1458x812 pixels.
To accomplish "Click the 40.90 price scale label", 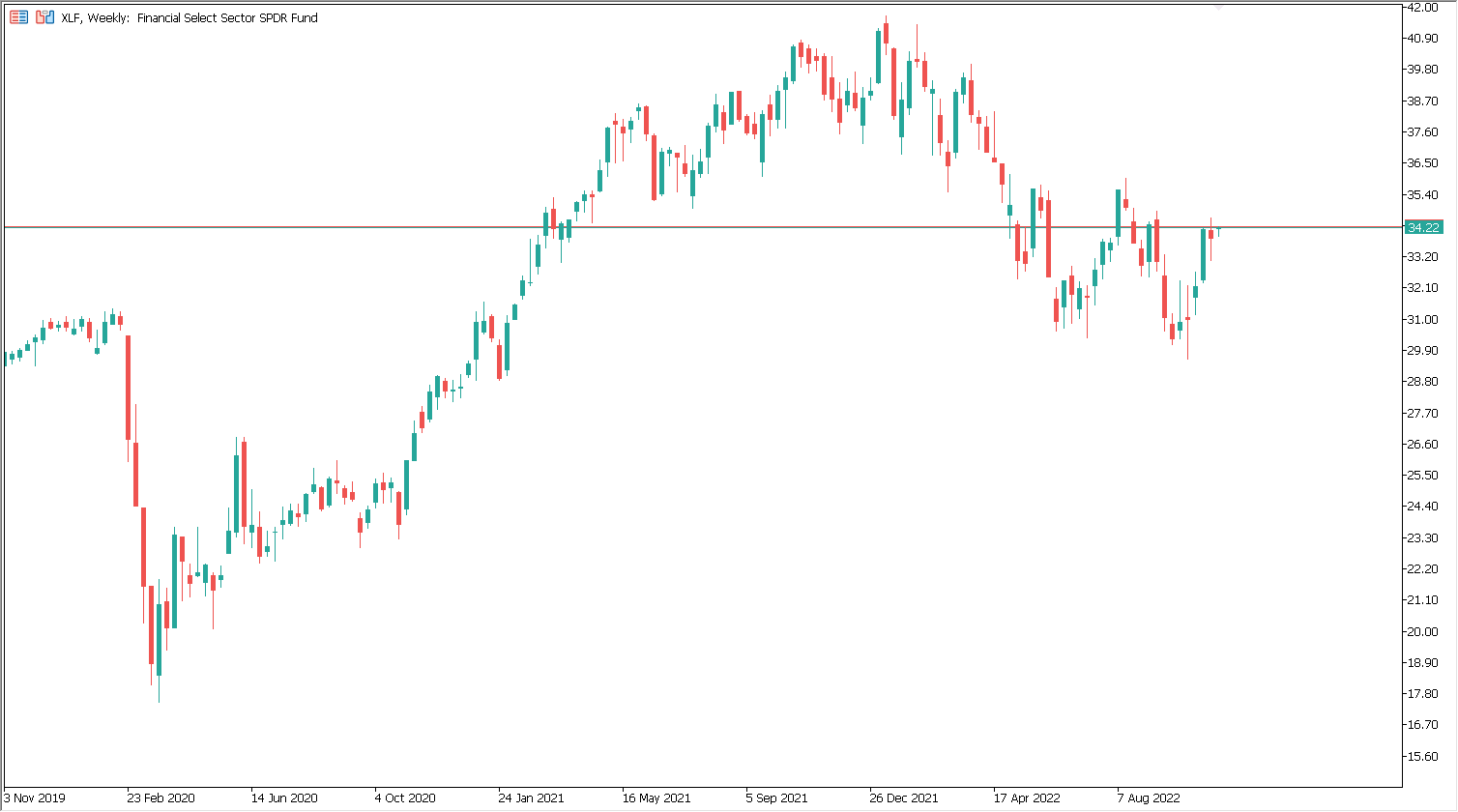I will [1423, 39].
